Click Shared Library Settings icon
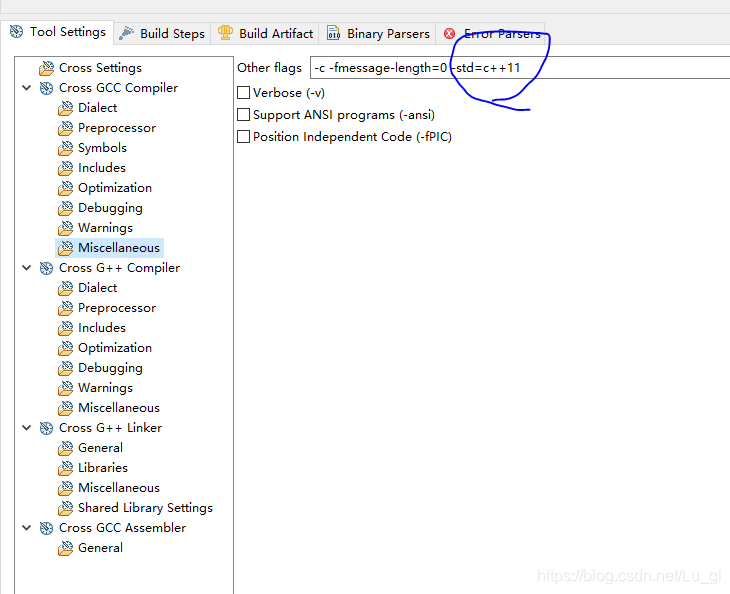This screenshot has height=594, width=730. point(66,508)
